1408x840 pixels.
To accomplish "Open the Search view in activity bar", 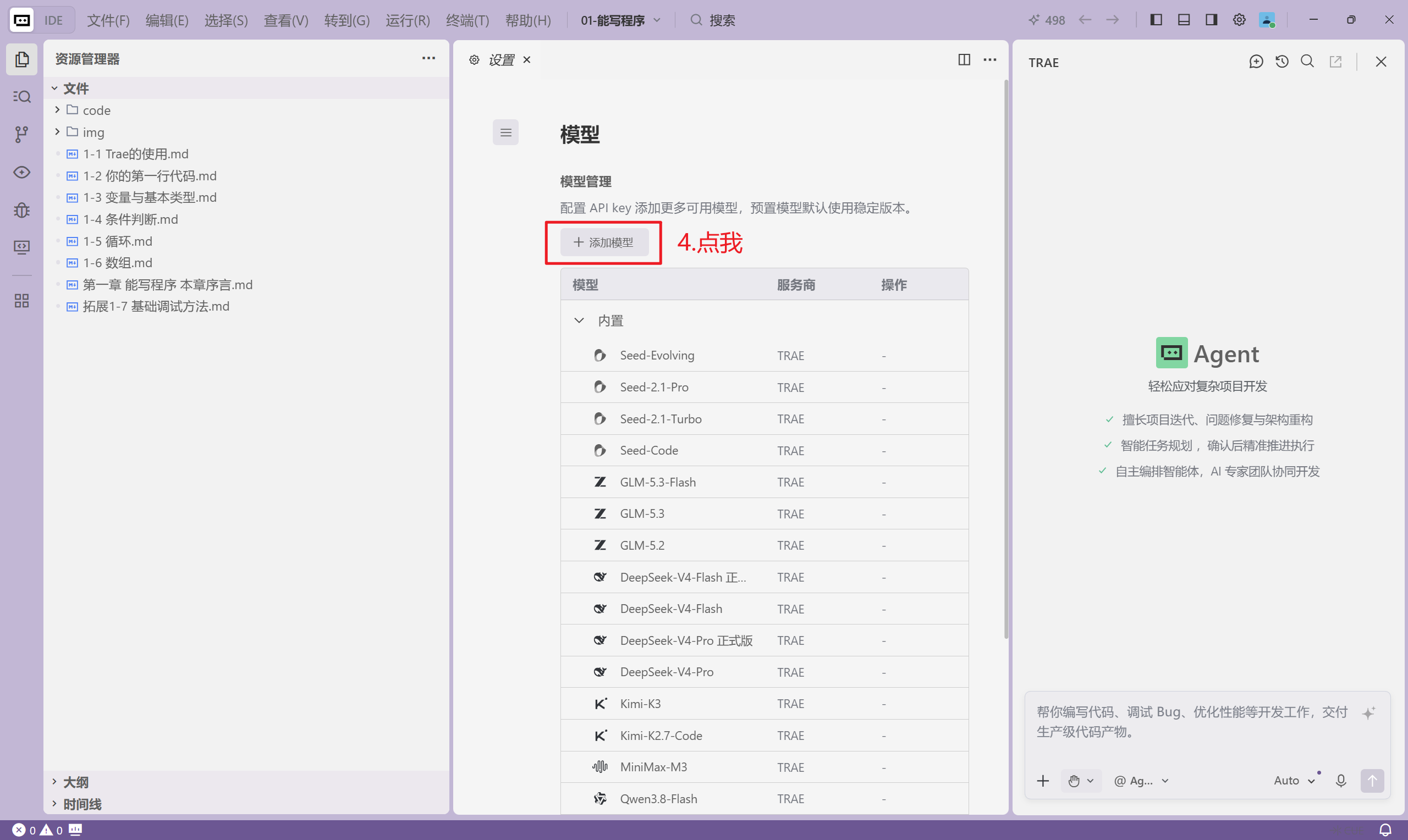I will tap(21, 97).
